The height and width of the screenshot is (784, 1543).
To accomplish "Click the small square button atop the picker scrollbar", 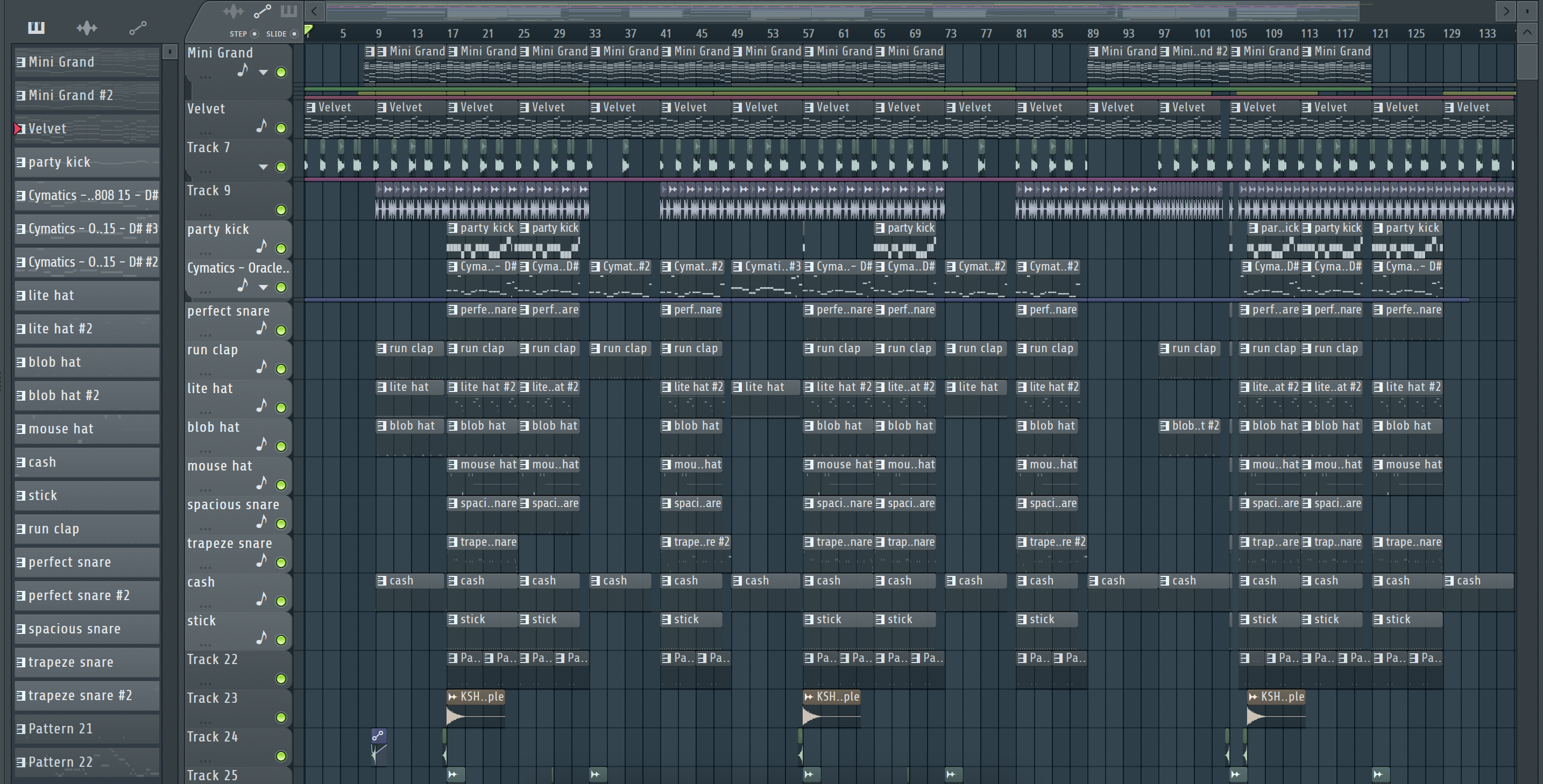I will tap(169, 52).
